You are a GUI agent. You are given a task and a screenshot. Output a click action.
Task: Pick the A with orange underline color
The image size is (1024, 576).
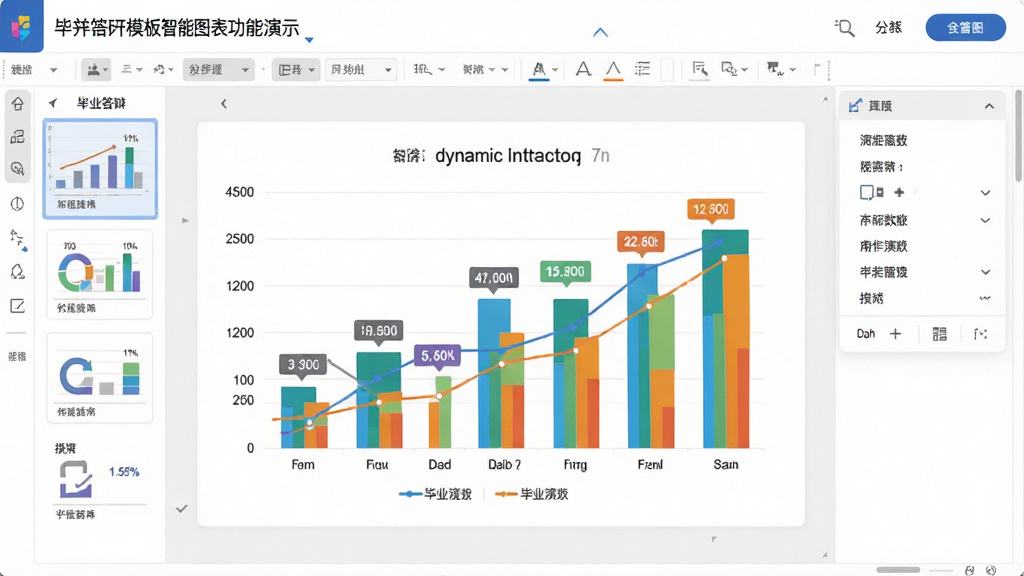tap(613, 70)
